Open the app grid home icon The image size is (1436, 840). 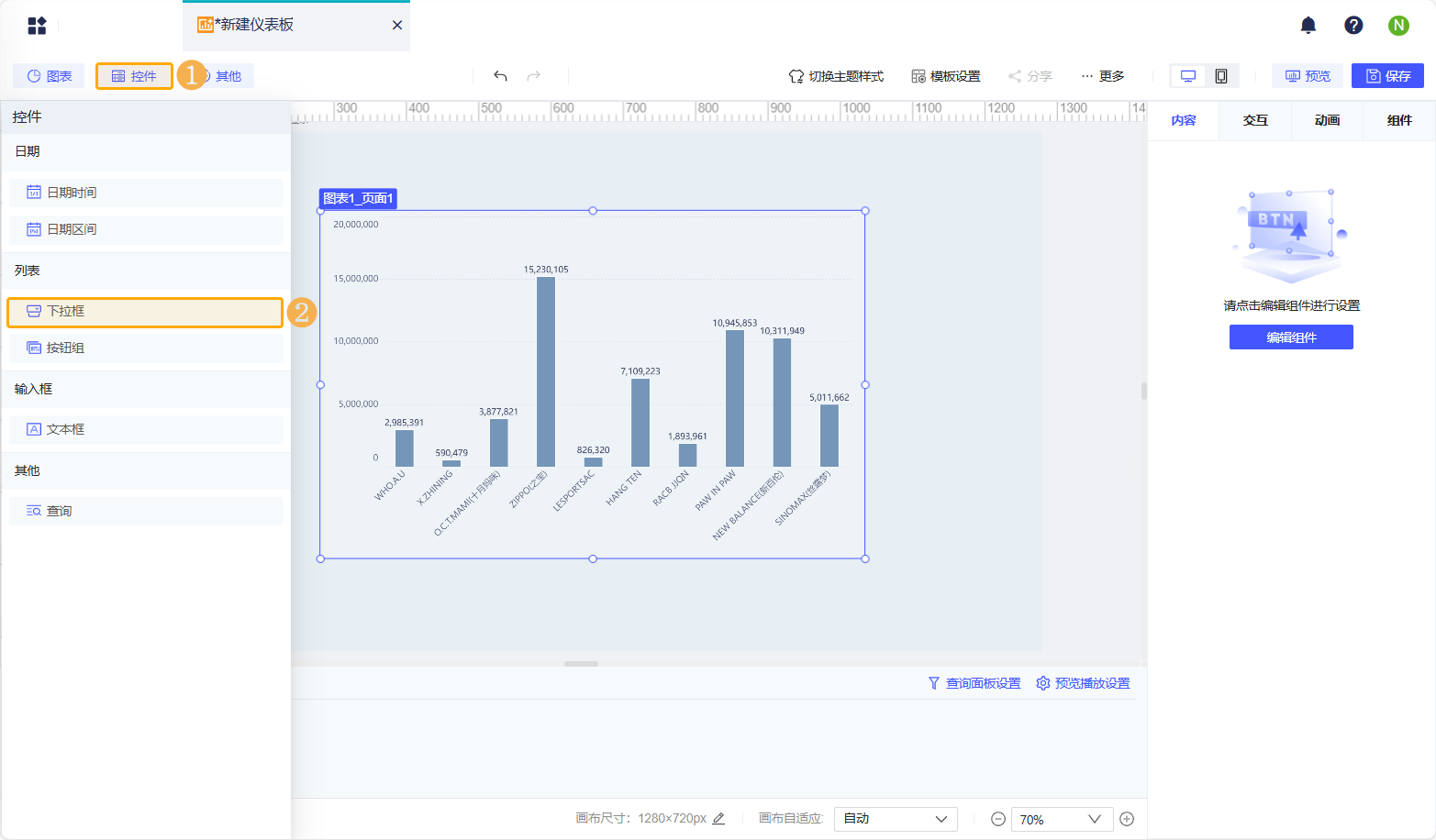(x=37, y=26)
